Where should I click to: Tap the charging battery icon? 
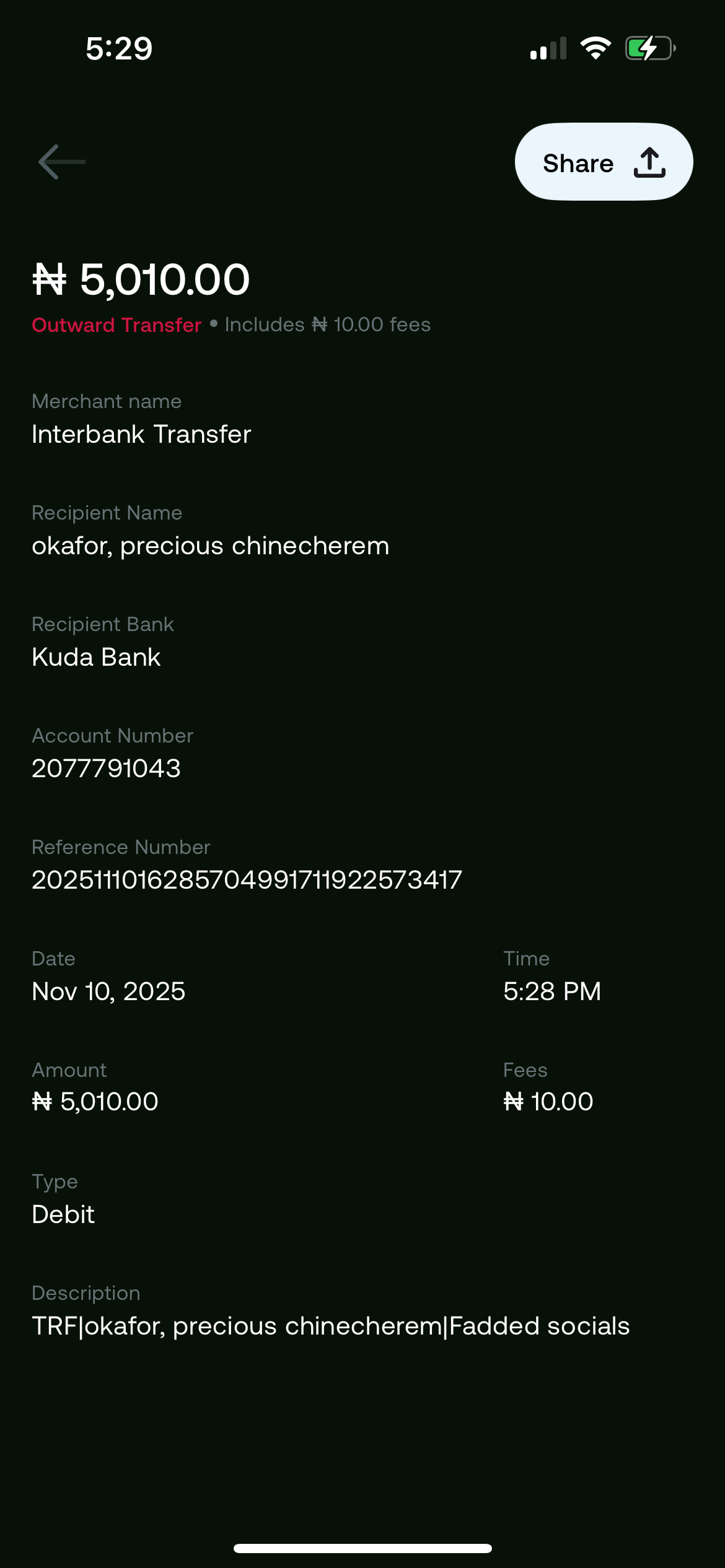(649, 48)
